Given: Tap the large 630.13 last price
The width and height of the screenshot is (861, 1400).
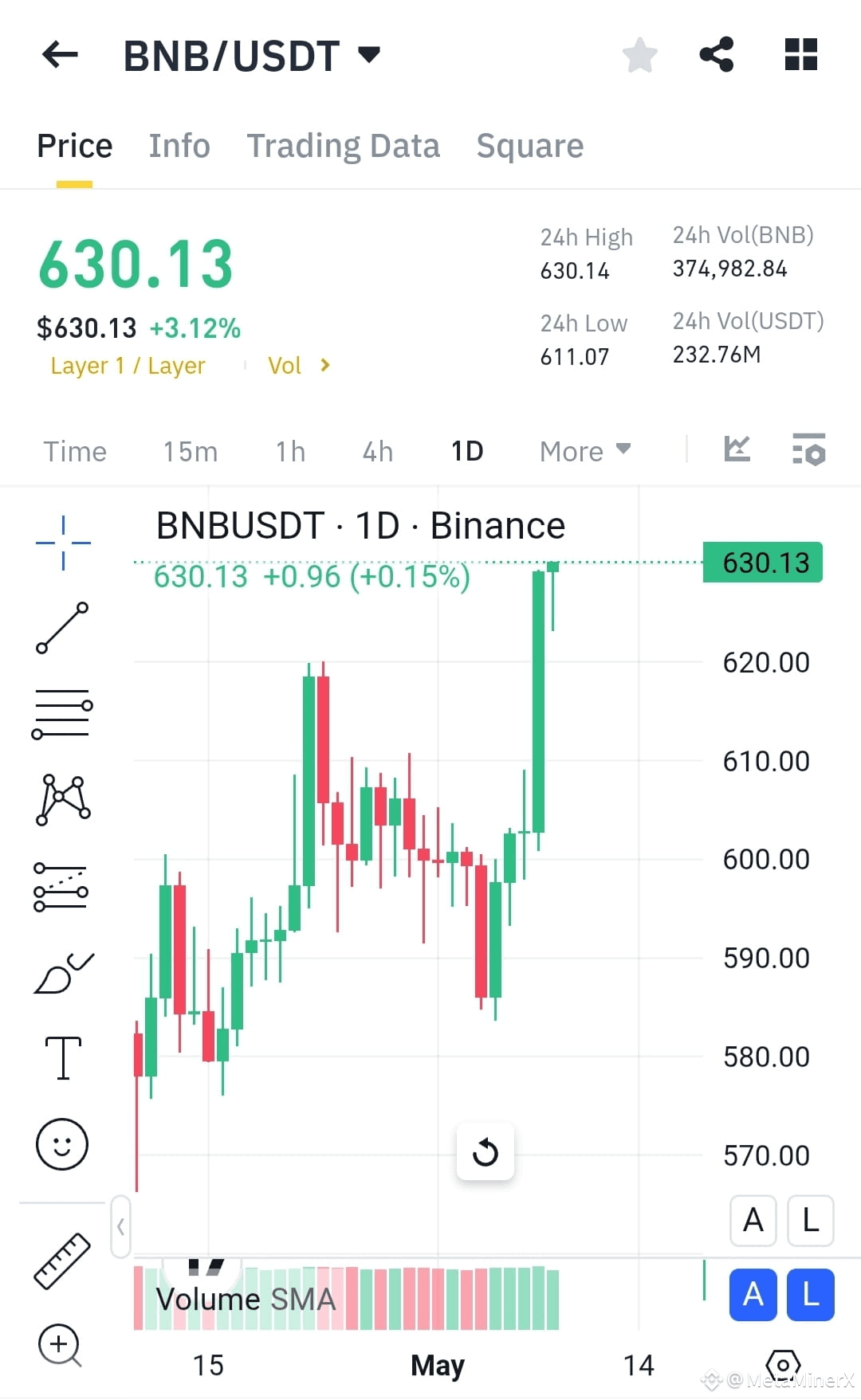Looking at the screenshot, I should (x=136, y=265).
